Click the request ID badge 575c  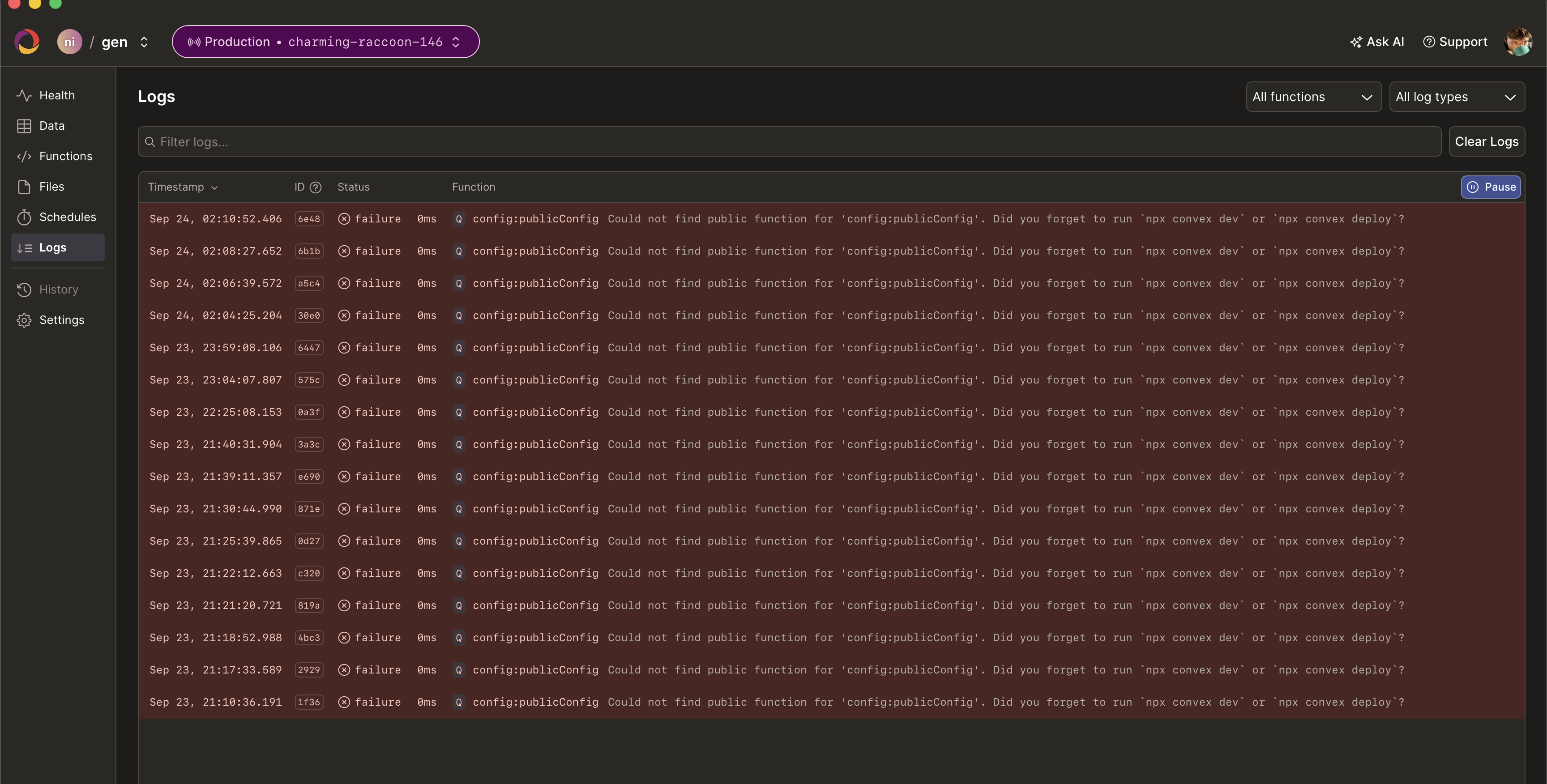(309, 380)
